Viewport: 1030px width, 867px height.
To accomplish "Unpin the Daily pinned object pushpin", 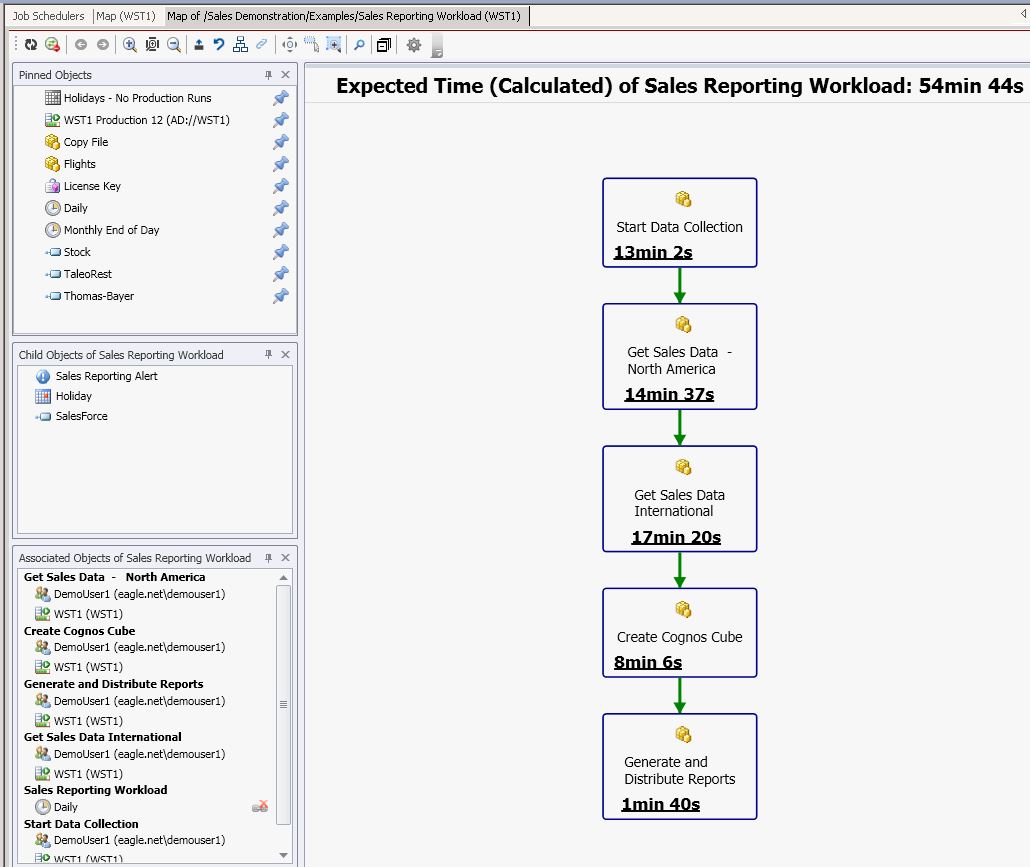I will (281, 208).
